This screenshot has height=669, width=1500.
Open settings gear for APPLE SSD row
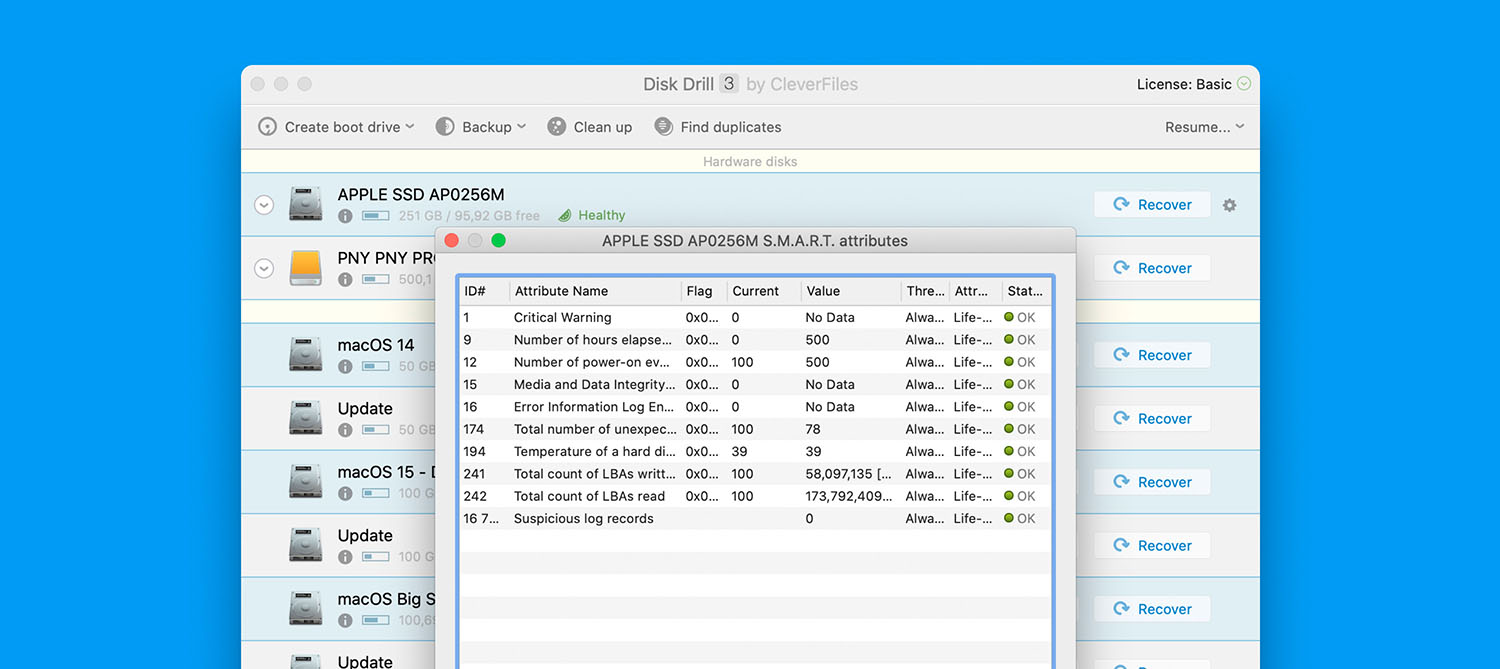click(1230, 205)
